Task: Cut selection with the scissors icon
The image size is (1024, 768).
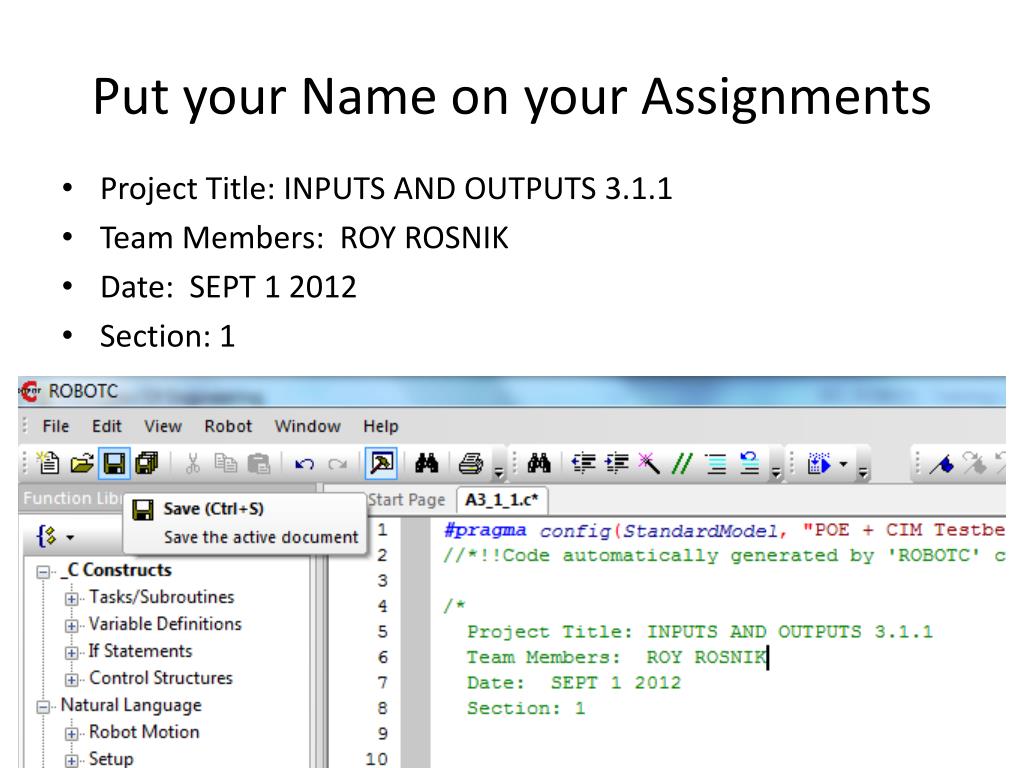Action: tap(192, 464)
